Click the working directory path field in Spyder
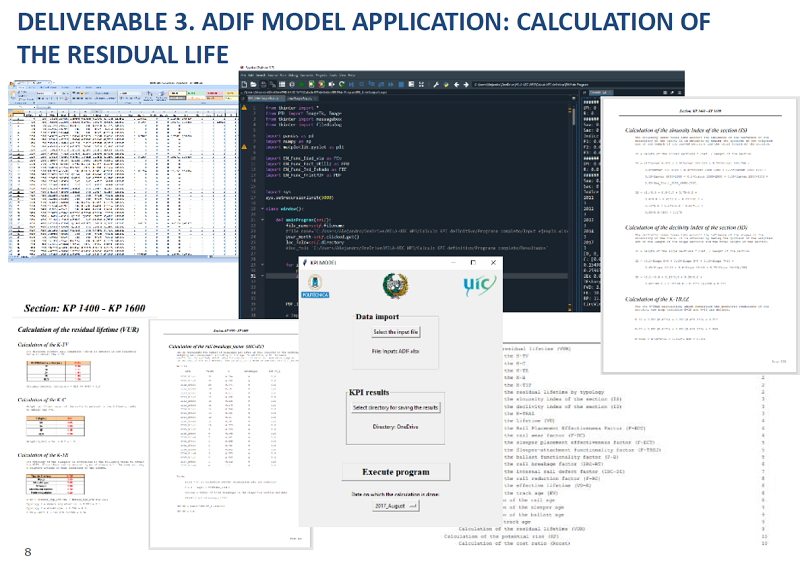Image resolution: width=800 pixels, height=581 pixels. [577, 84]
